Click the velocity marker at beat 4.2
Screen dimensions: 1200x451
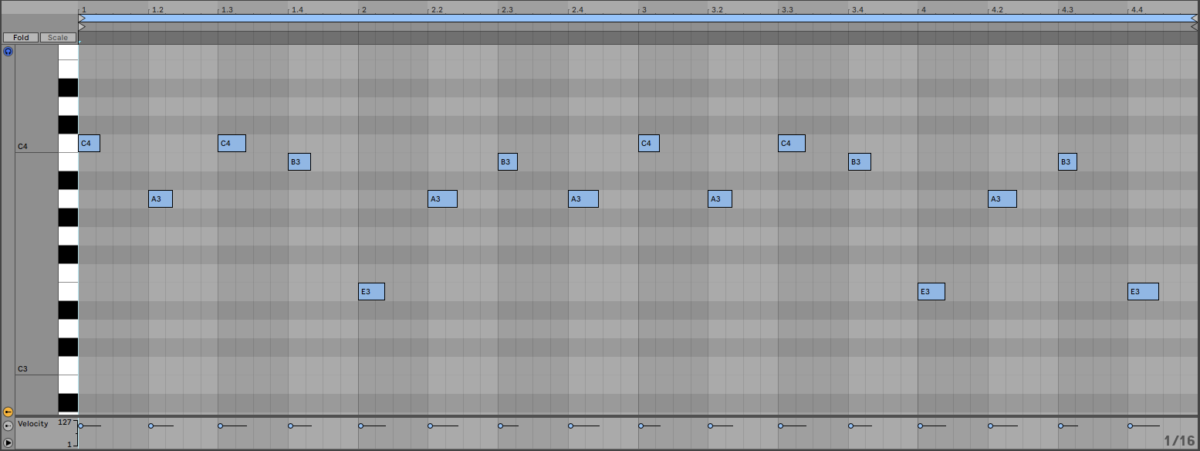coord(991,426)
